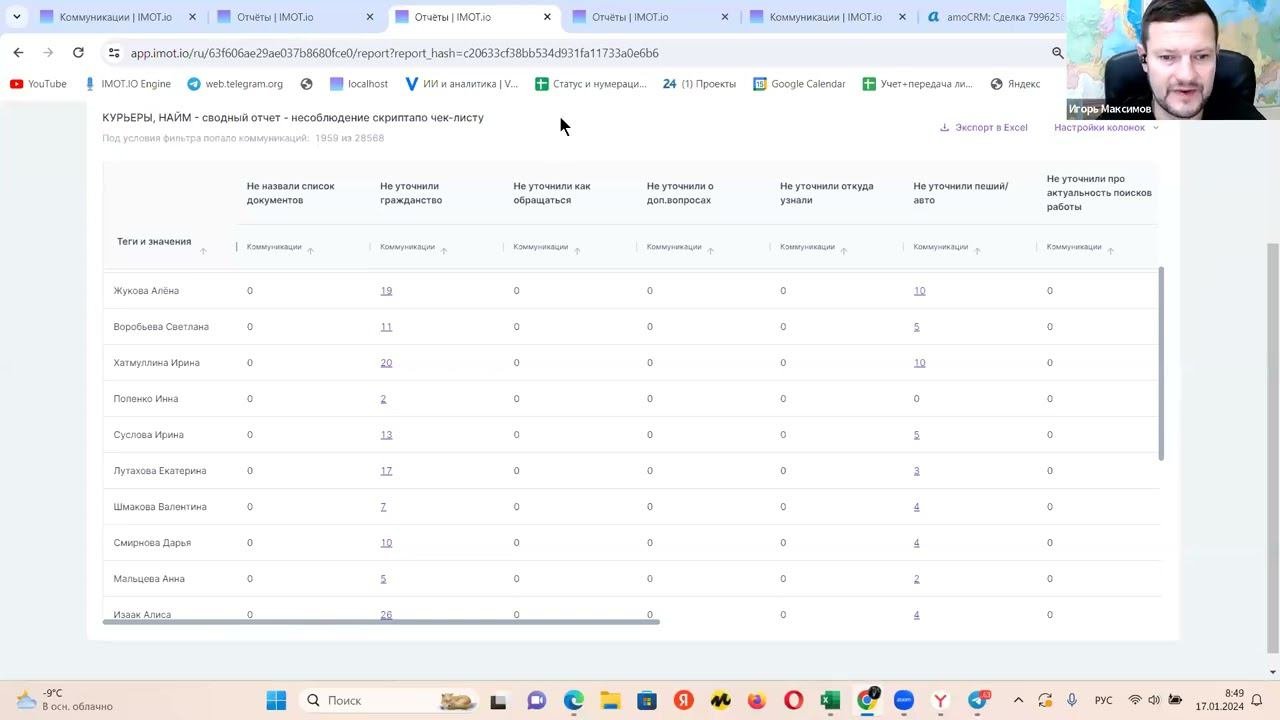Open the browser tab search chevron
Viewport: 1280px width, 720px height.
click(17, 17)
